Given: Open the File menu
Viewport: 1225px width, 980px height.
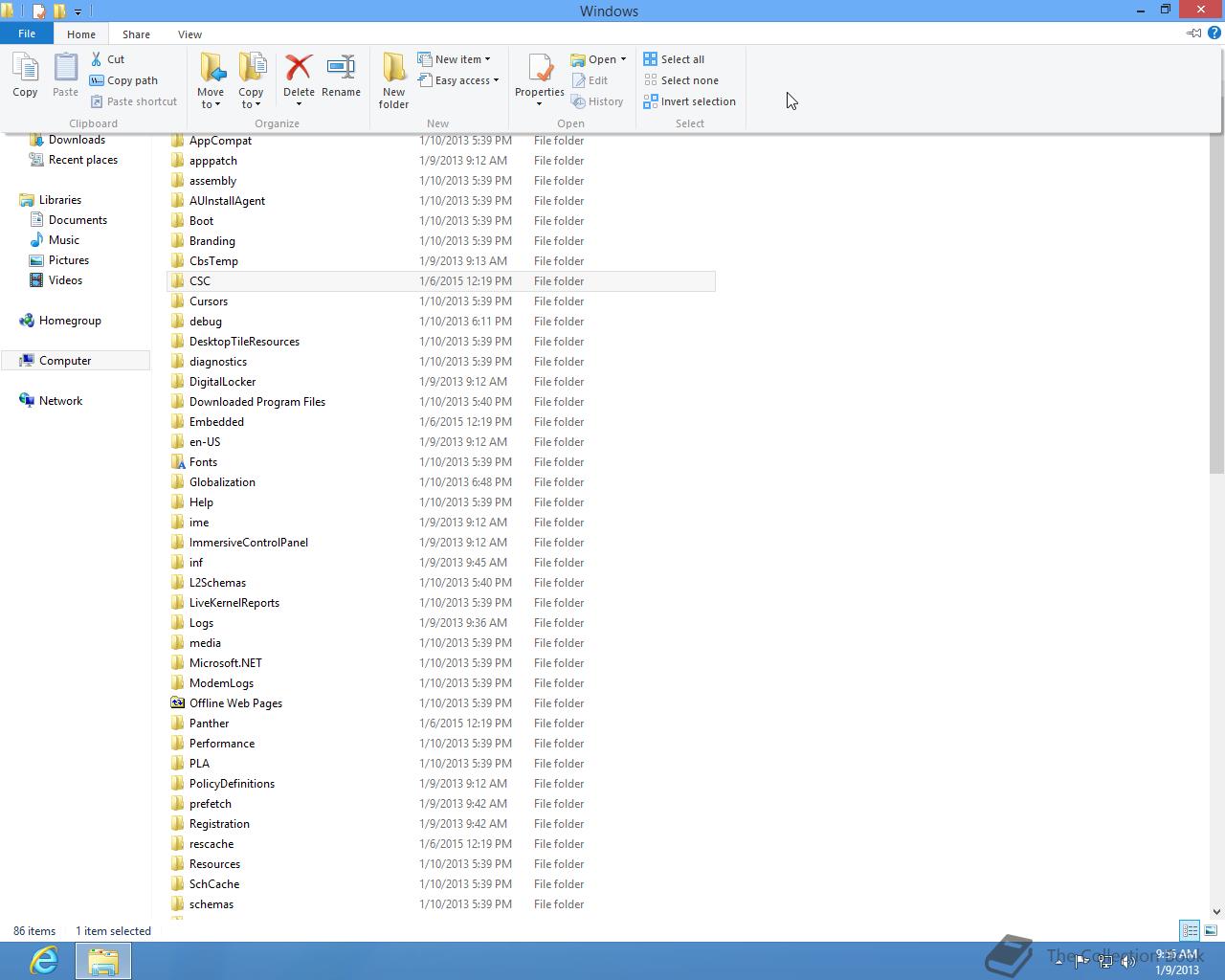Looking at the screenshot, I should point(27,33).
